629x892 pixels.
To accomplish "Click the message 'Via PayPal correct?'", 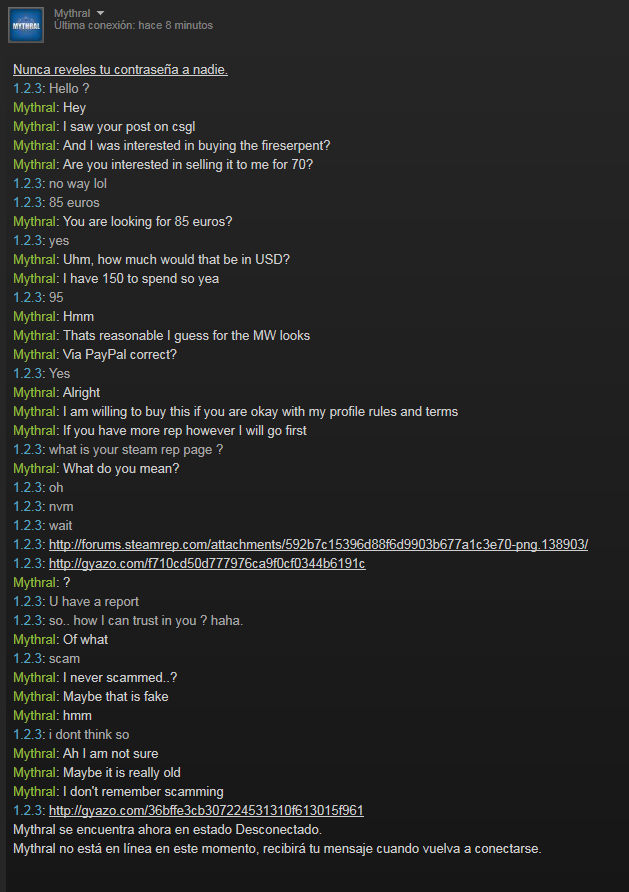I will [120, 354].
